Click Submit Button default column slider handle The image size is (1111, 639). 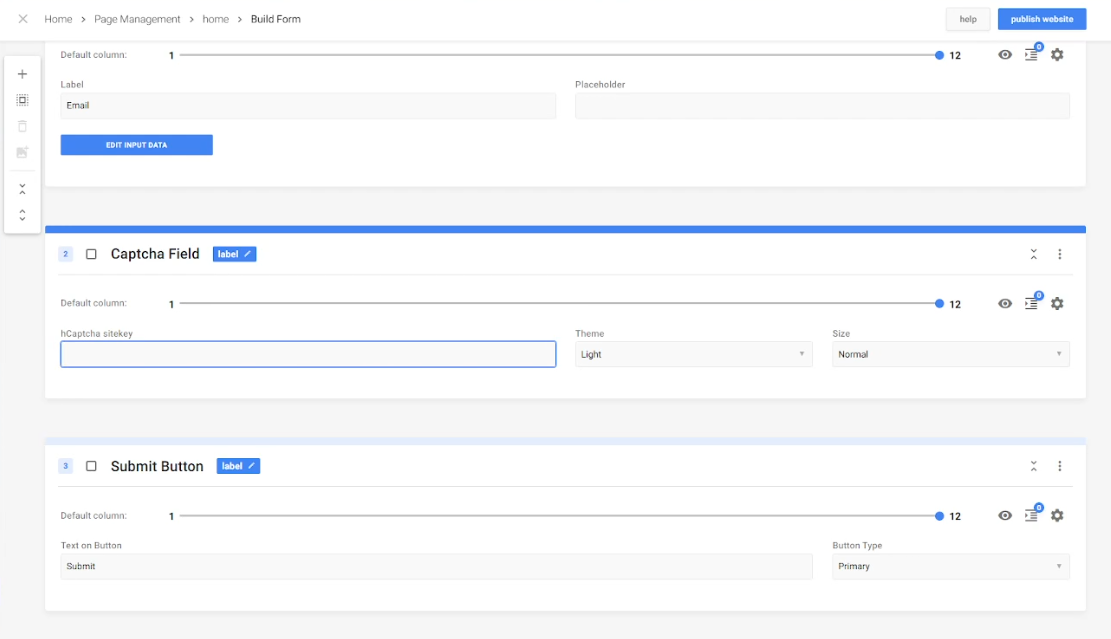click(x=939, y=516)
